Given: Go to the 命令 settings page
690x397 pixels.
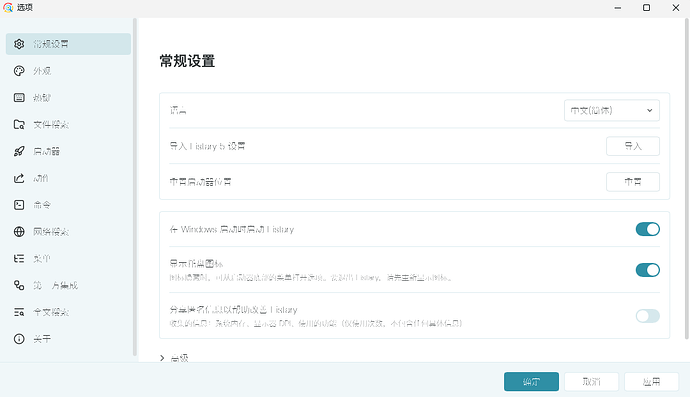Looking at the screenshot, I should (x=68, y=205).
